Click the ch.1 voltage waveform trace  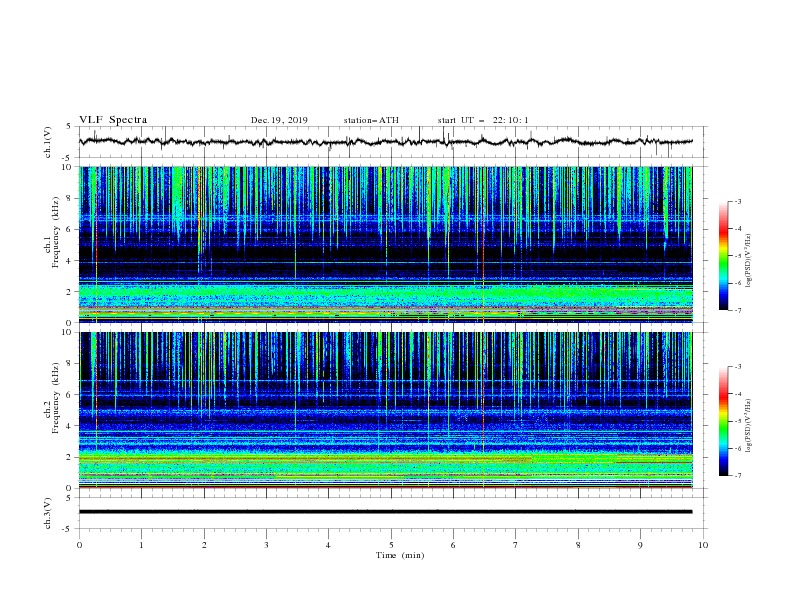pyautogui.click(x=386, y=141)
